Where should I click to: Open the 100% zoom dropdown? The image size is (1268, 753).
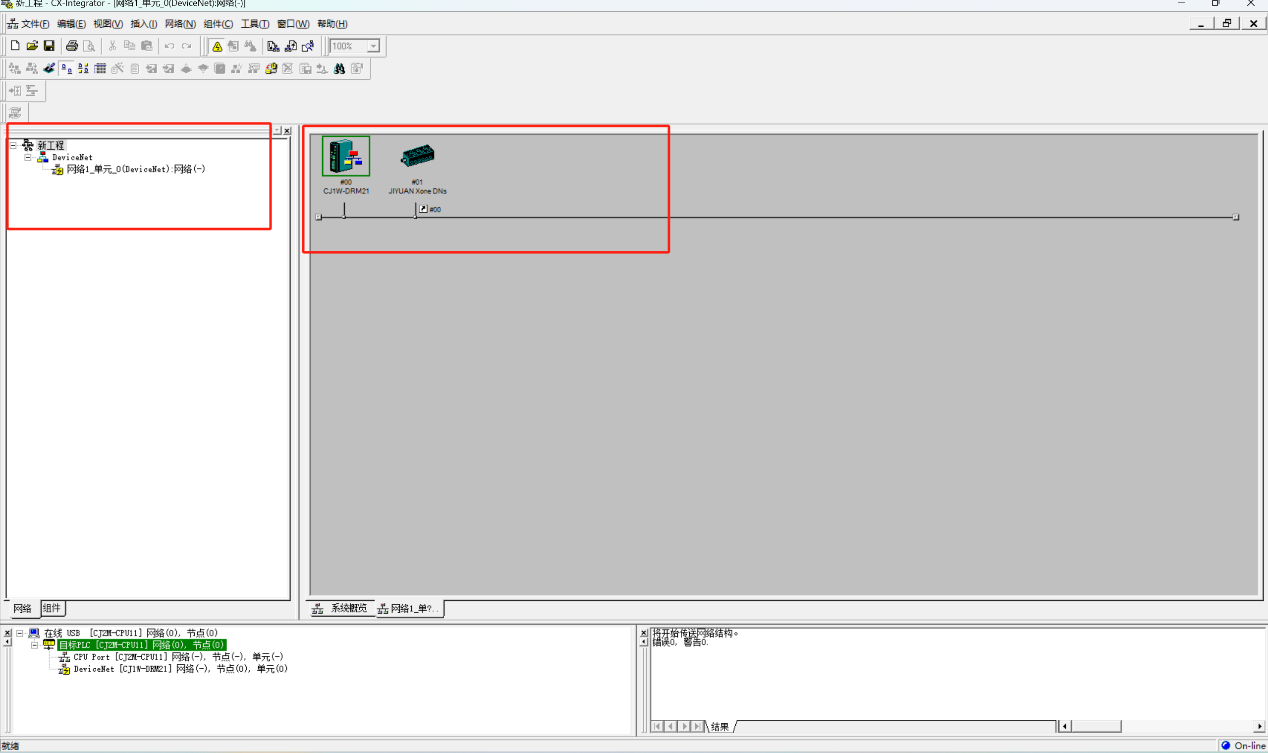[x=374, y=46]
